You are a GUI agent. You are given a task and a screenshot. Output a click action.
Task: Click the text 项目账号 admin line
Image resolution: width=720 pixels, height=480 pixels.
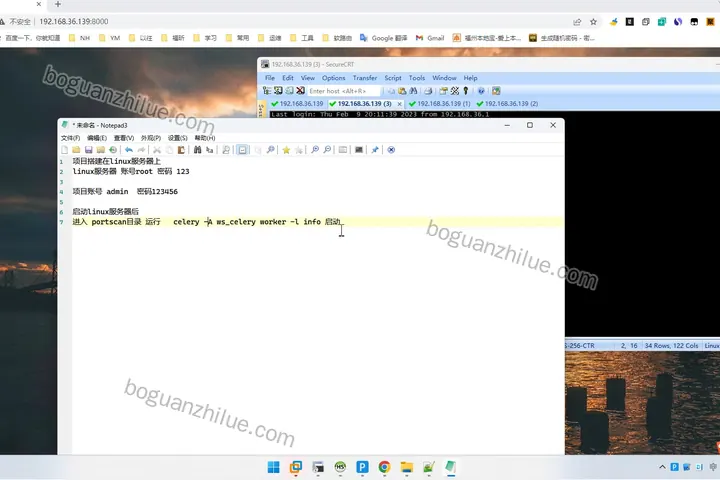(x=125, y=192)
